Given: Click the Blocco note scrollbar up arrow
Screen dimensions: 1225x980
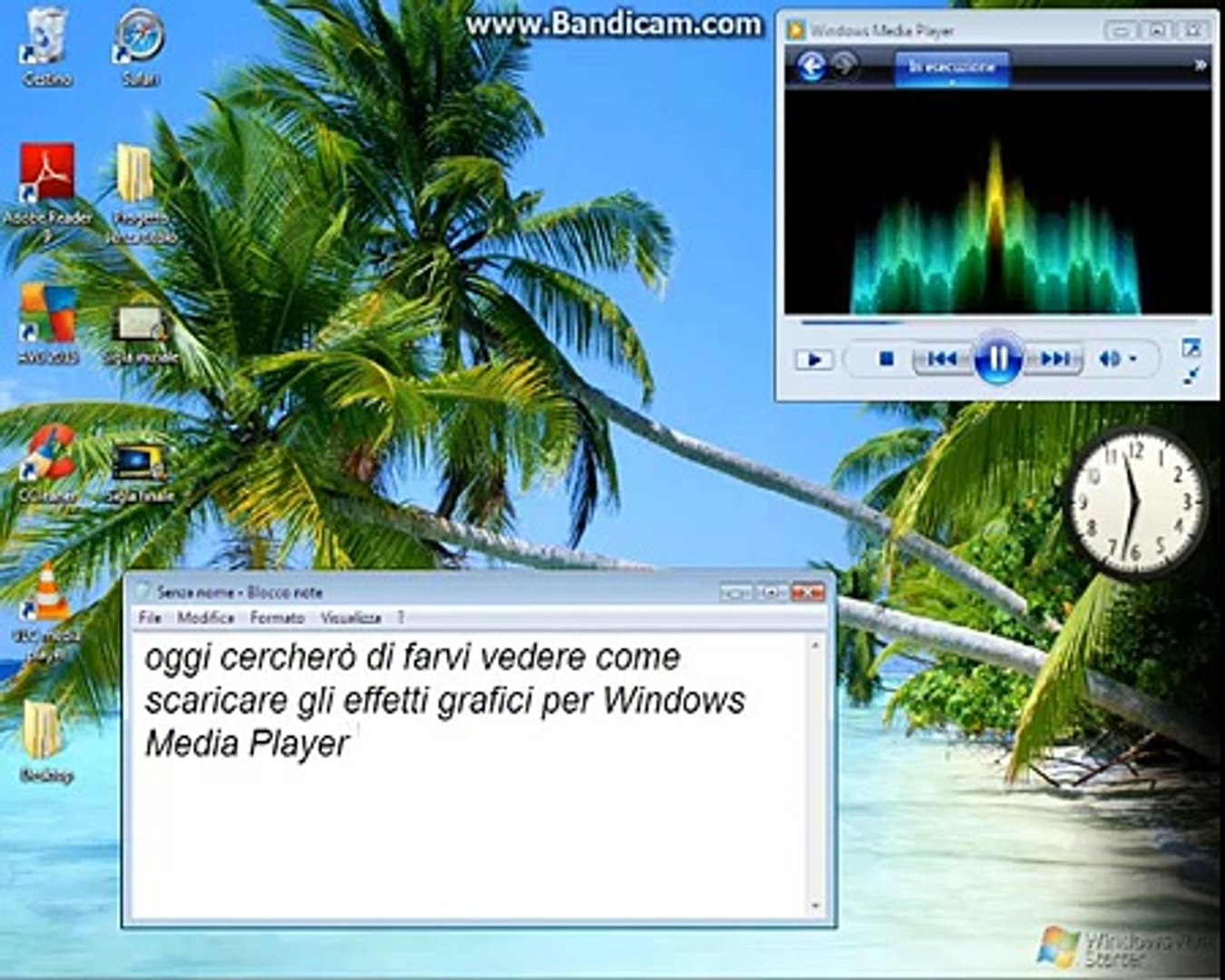Looking at the screenshot, I should click(815, 645).
